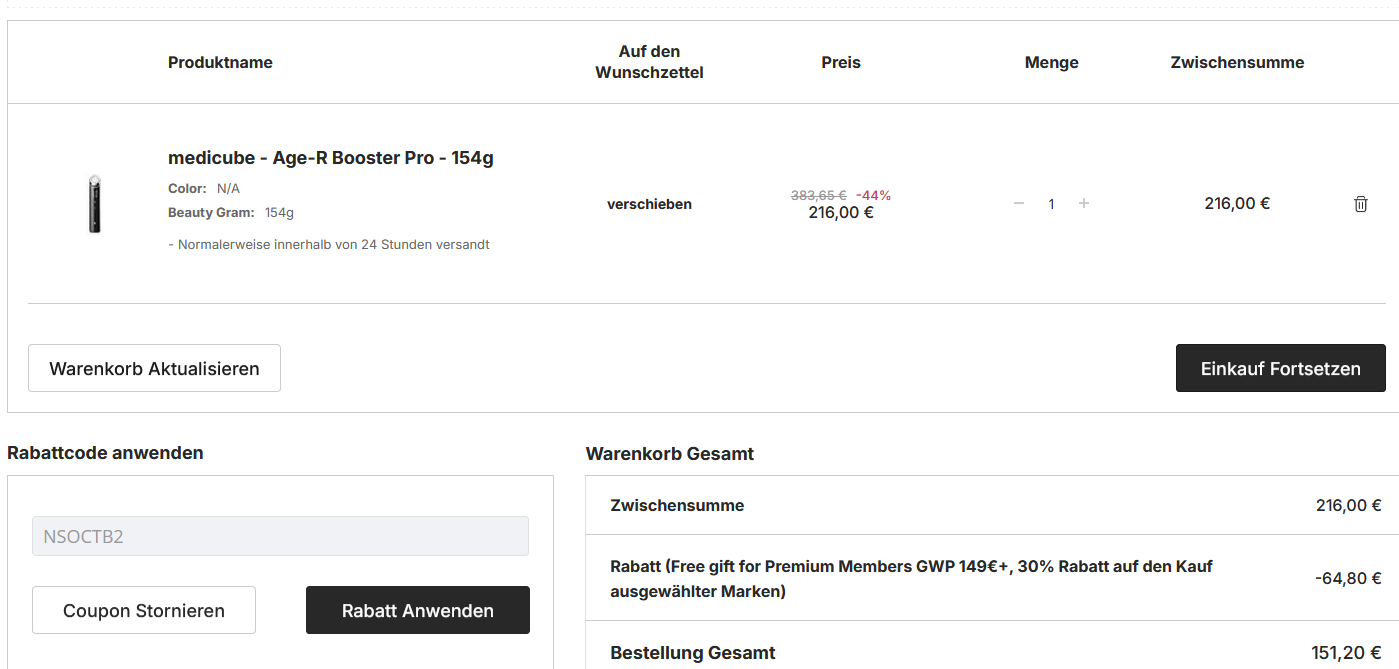Screen dimensions: 1399x669
Task: Move item to wishlist via verschieben
Action: point(649,204)
